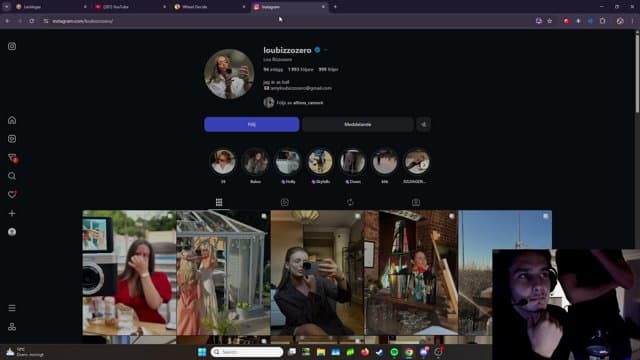Viewport: 640px width, 360px height.
Task: Click the Instagram logo in the sidebar
Action: (12, 46)
